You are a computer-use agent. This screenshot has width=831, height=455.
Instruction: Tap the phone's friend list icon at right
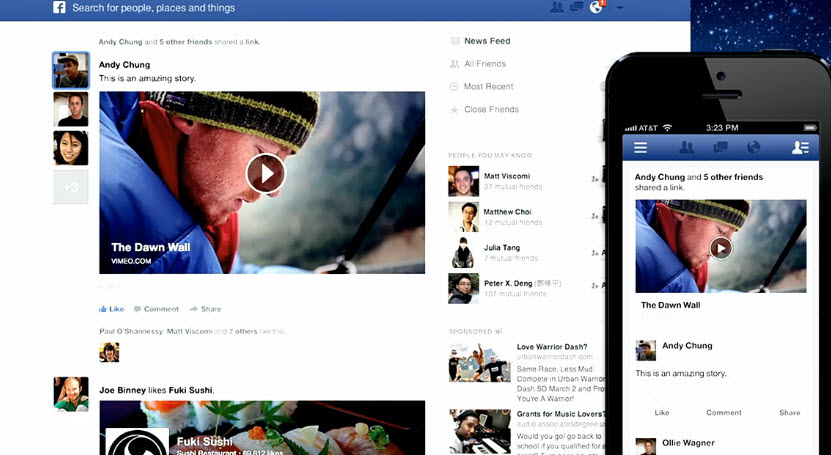(x=799, y=147)
